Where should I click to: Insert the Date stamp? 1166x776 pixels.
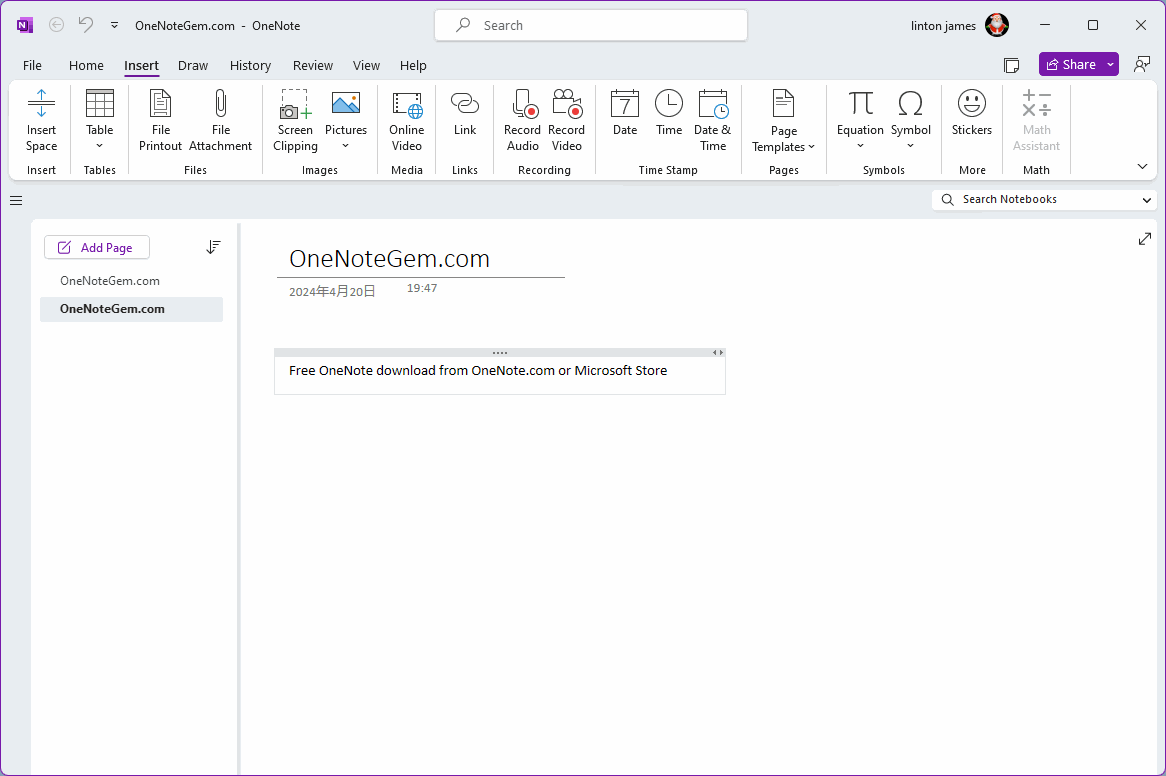(x=625, y=114)
